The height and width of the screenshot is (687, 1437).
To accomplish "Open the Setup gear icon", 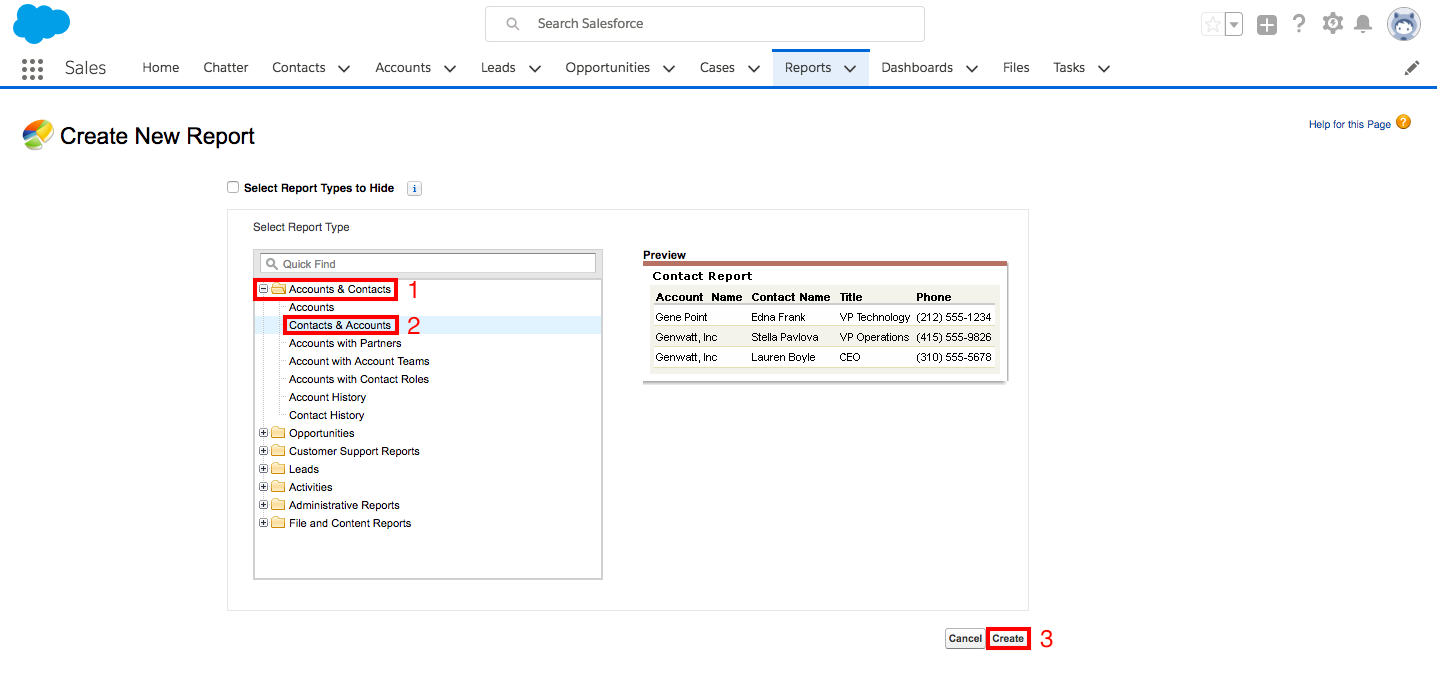I will tap(1332, 24).
